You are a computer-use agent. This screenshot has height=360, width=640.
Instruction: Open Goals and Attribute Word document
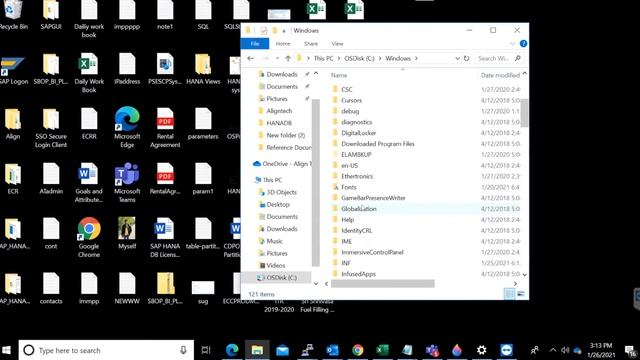pos(89,182)
